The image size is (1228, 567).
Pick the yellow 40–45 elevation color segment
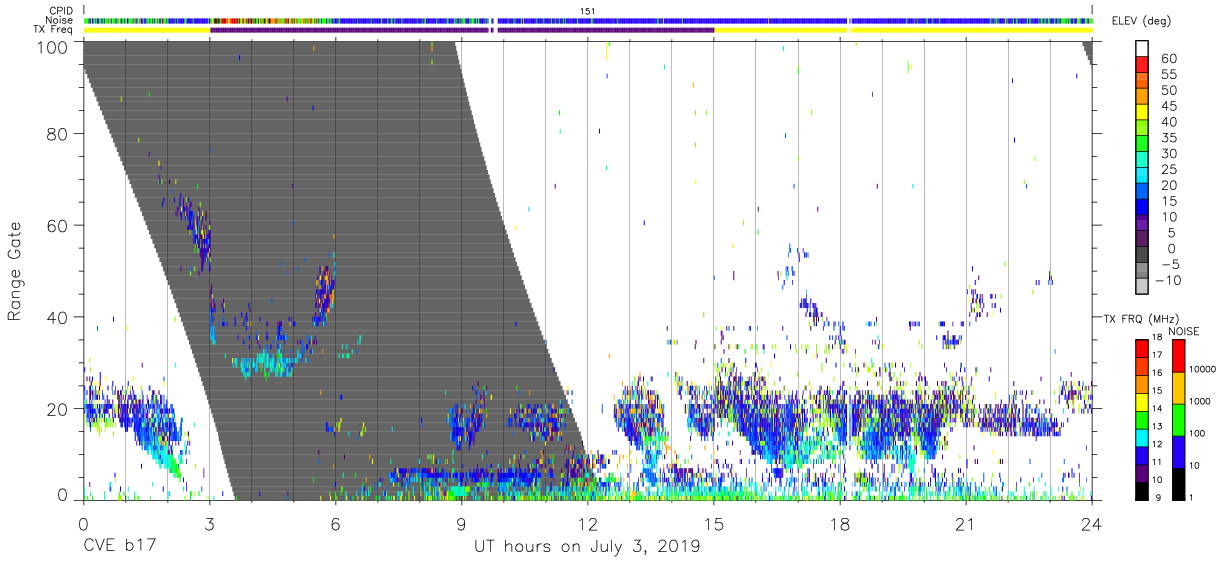[x=1141, y=113]
